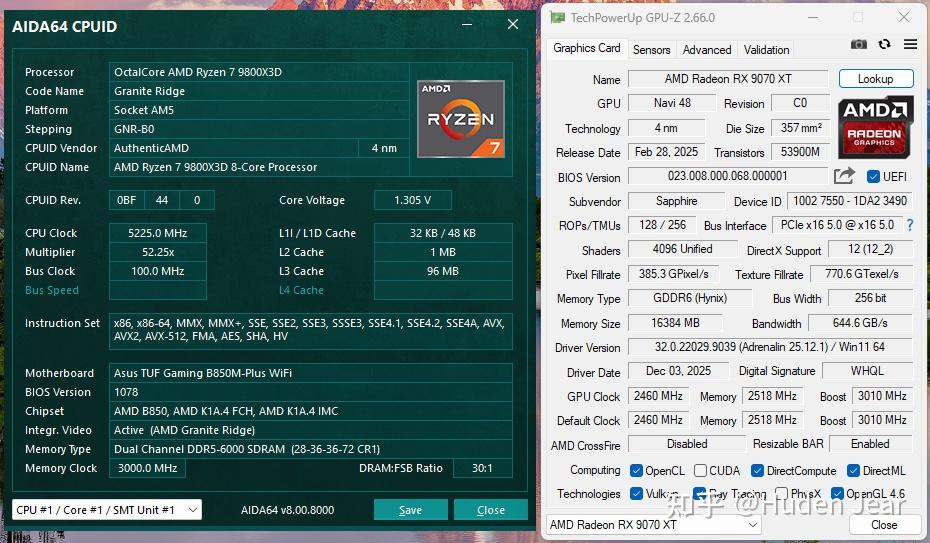Click the Bandwidth value 644.6 GB/s

click(x=860, y=322)
